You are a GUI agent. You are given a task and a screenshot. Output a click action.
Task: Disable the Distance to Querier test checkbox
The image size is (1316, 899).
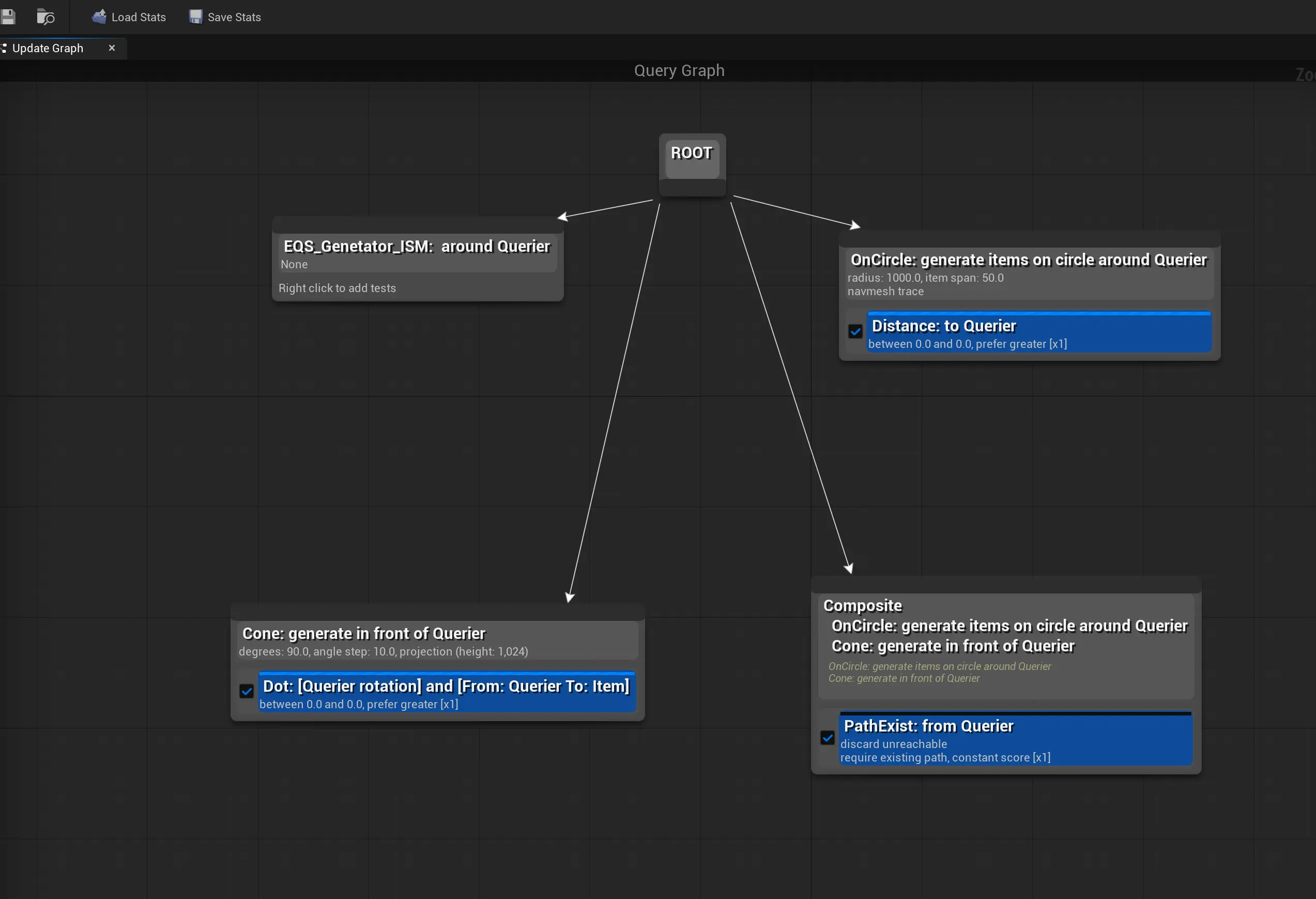point(855,331)
